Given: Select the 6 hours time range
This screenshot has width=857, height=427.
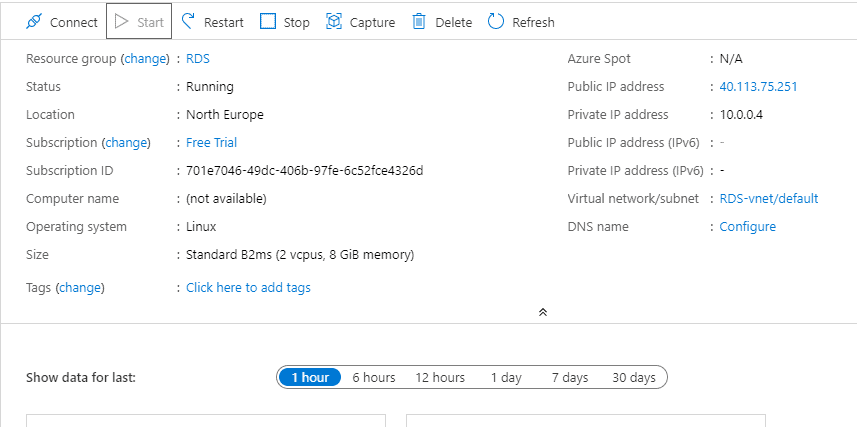Looking at the screenshot, I should click(374, 377).
